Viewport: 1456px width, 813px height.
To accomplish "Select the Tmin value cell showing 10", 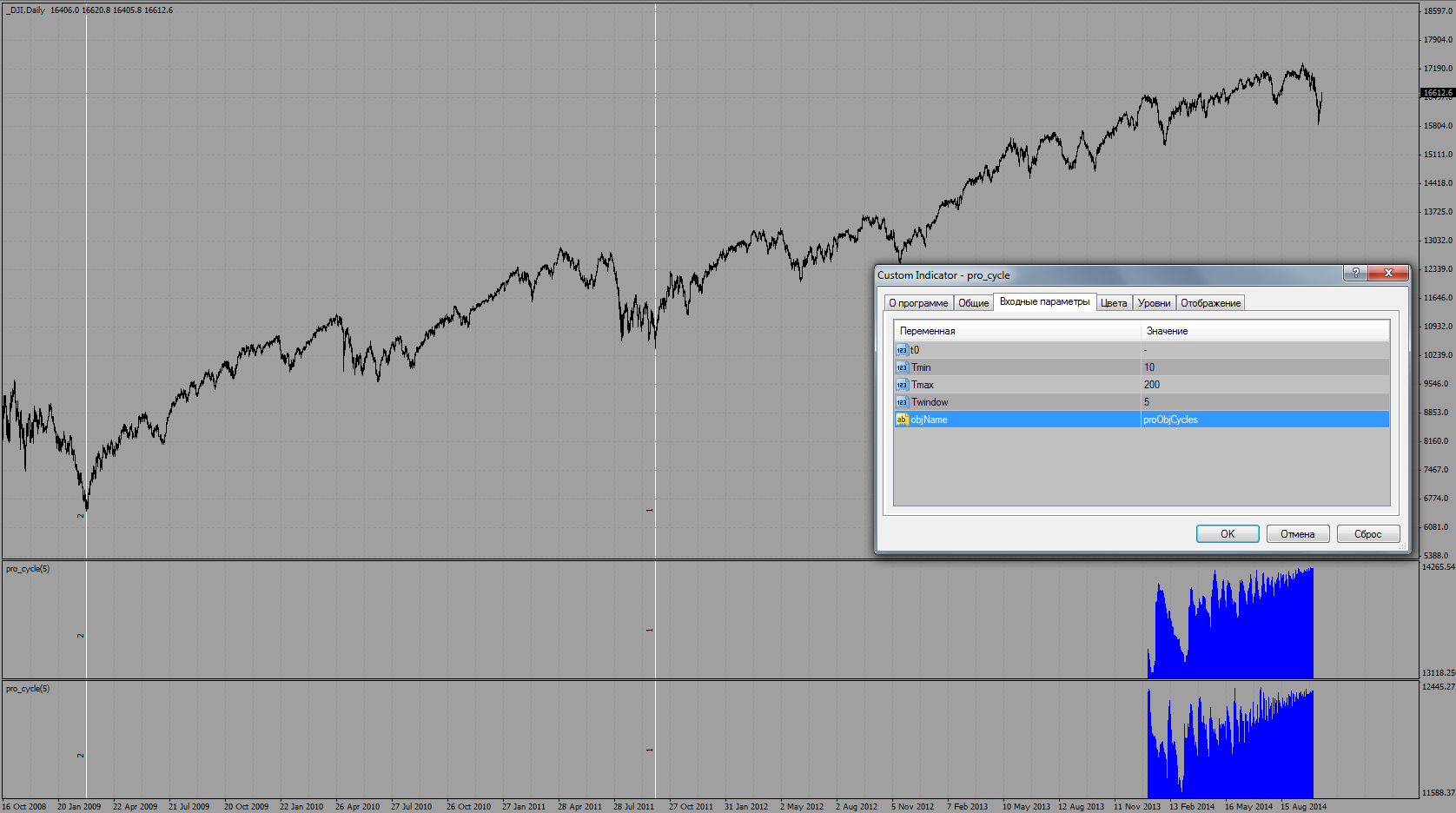I will pyautogui.click(x=1264, y=367).
